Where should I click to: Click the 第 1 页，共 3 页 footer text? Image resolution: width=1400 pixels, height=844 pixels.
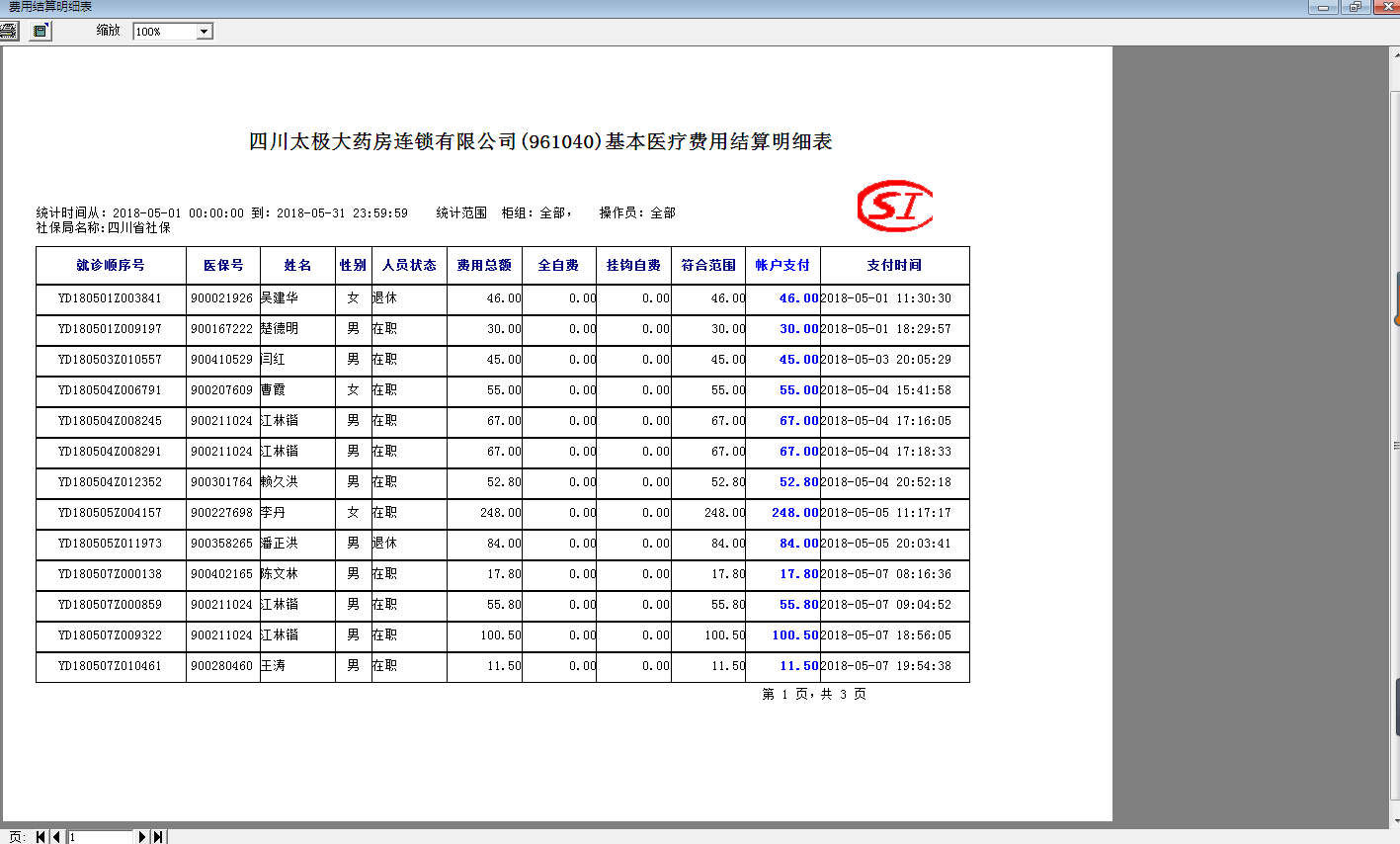click(x=815, y=695)
